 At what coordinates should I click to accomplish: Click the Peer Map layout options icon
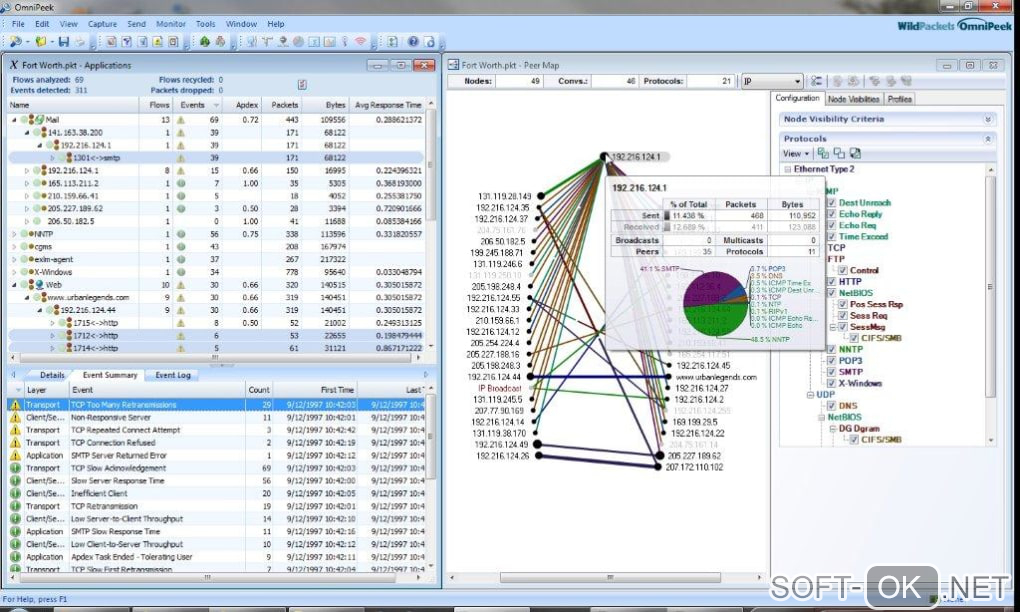pyautogui.click(x=816, y=81)
